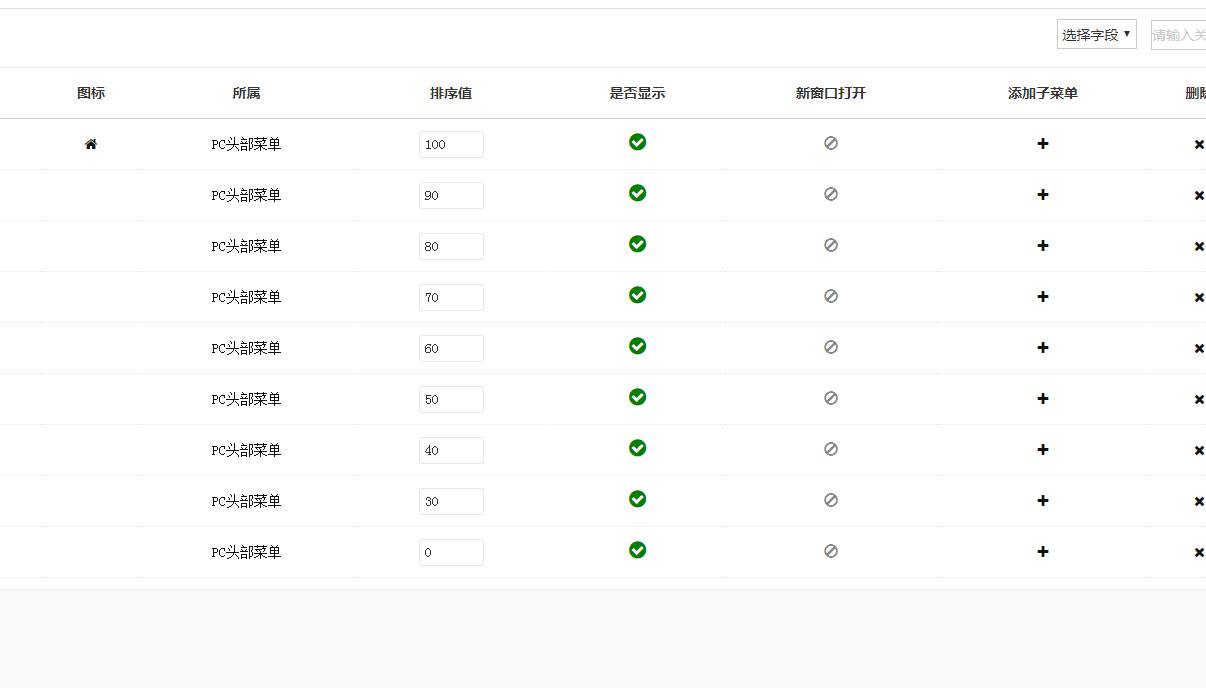The image size is (1206, 688).
Task: Toggle display checkmark for sort 50 row
Action: [x=637, y=397]
